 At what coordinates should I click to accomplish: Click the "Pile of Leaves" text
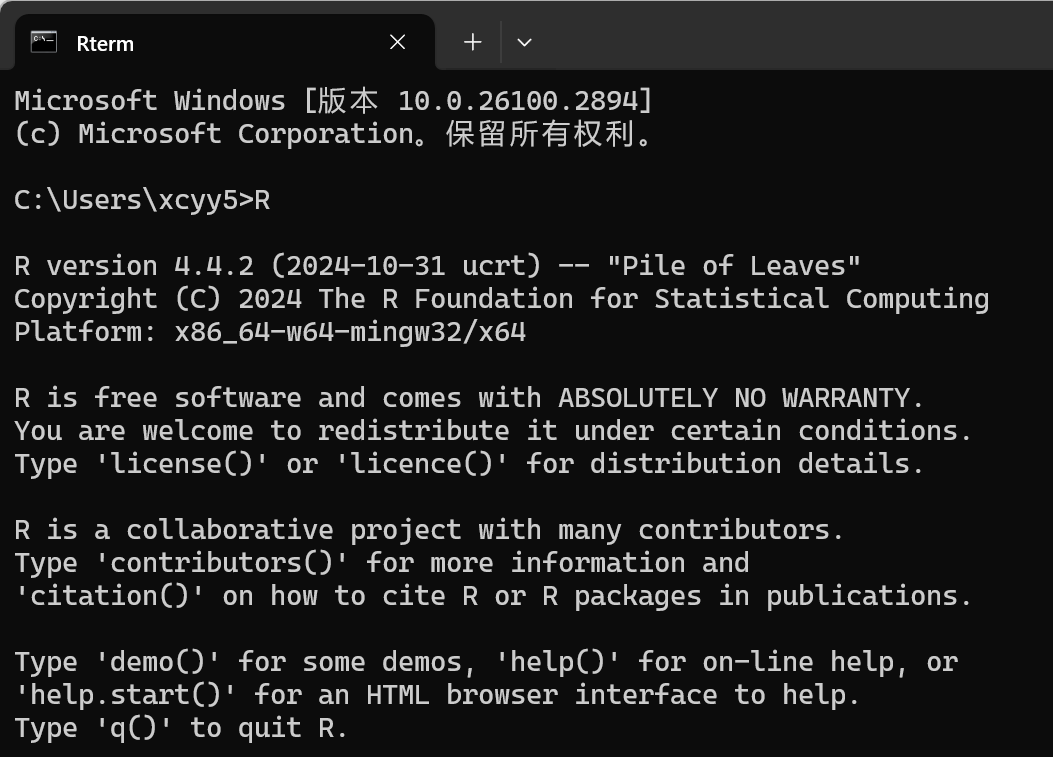click(734, 266)
